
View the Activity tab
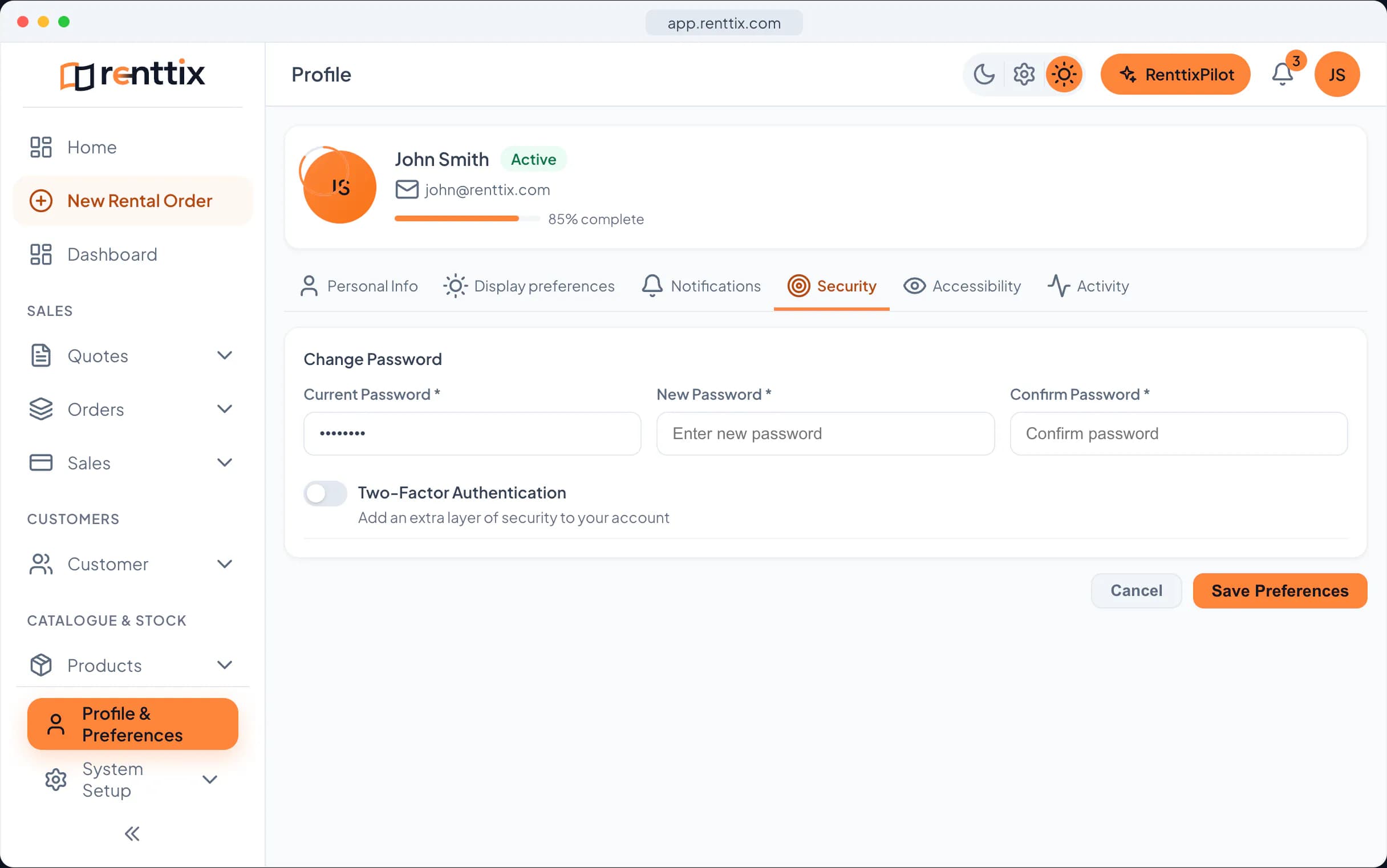pos(1088,286)
